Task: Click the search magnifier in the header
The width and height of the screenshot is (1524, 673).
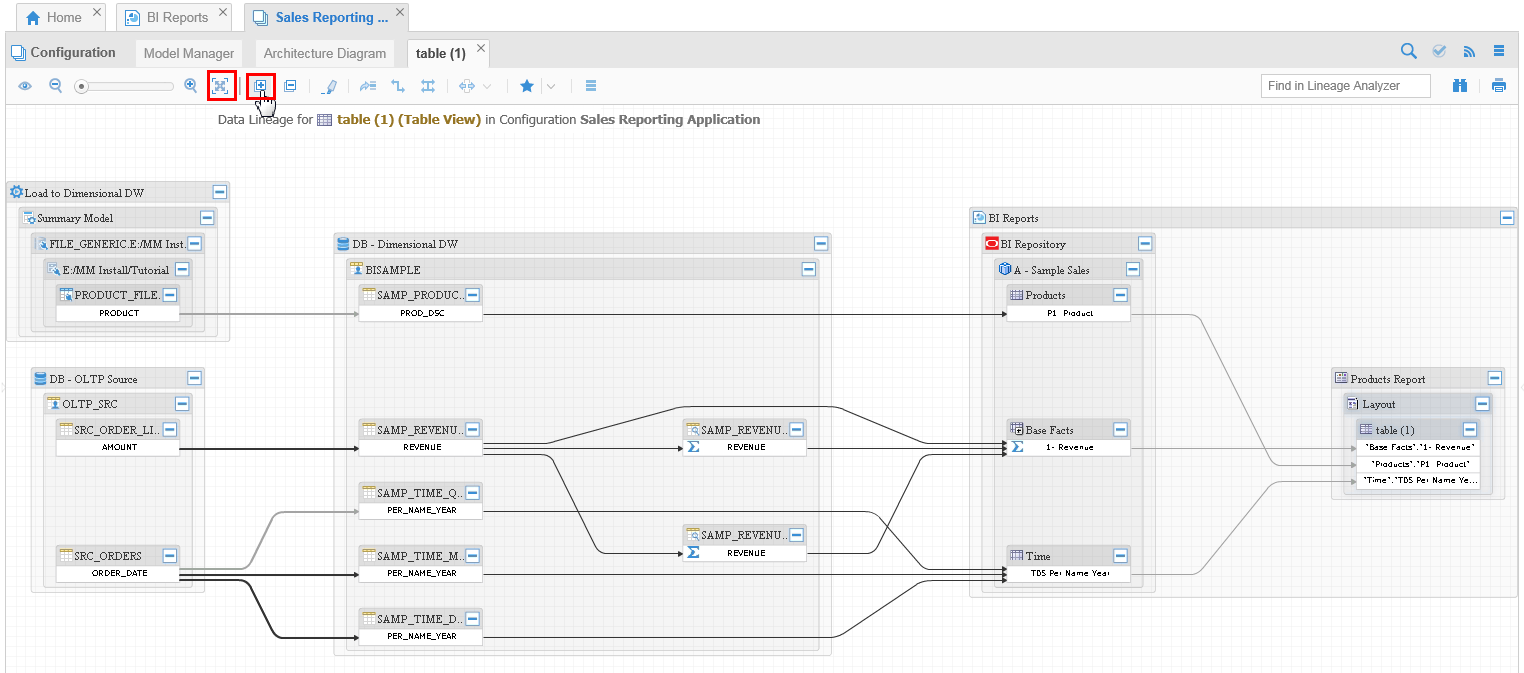Action: pyautogui.click(x=1408, y=50)
